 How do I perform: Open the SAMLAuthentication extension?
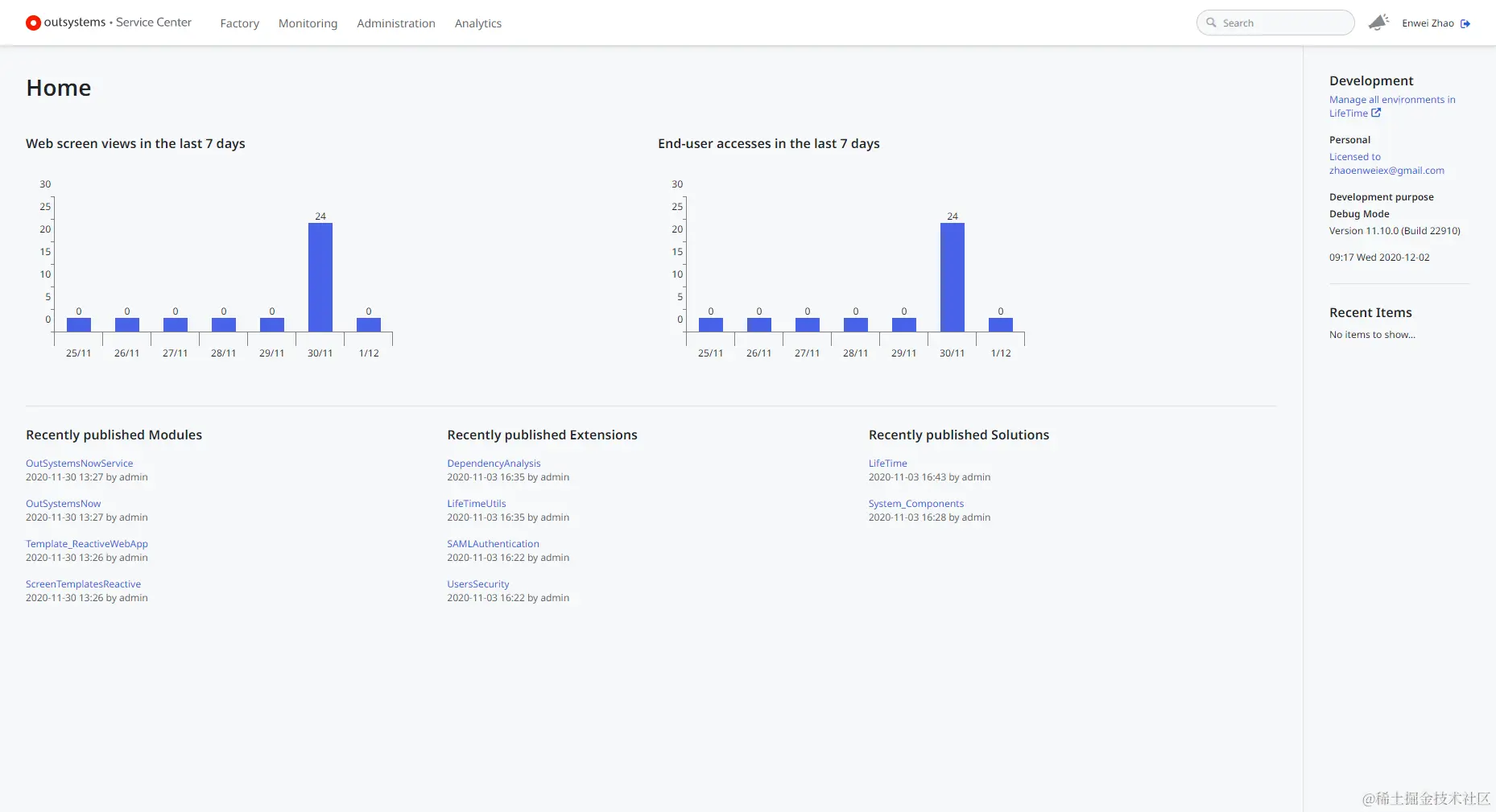[x=493, y=544]
